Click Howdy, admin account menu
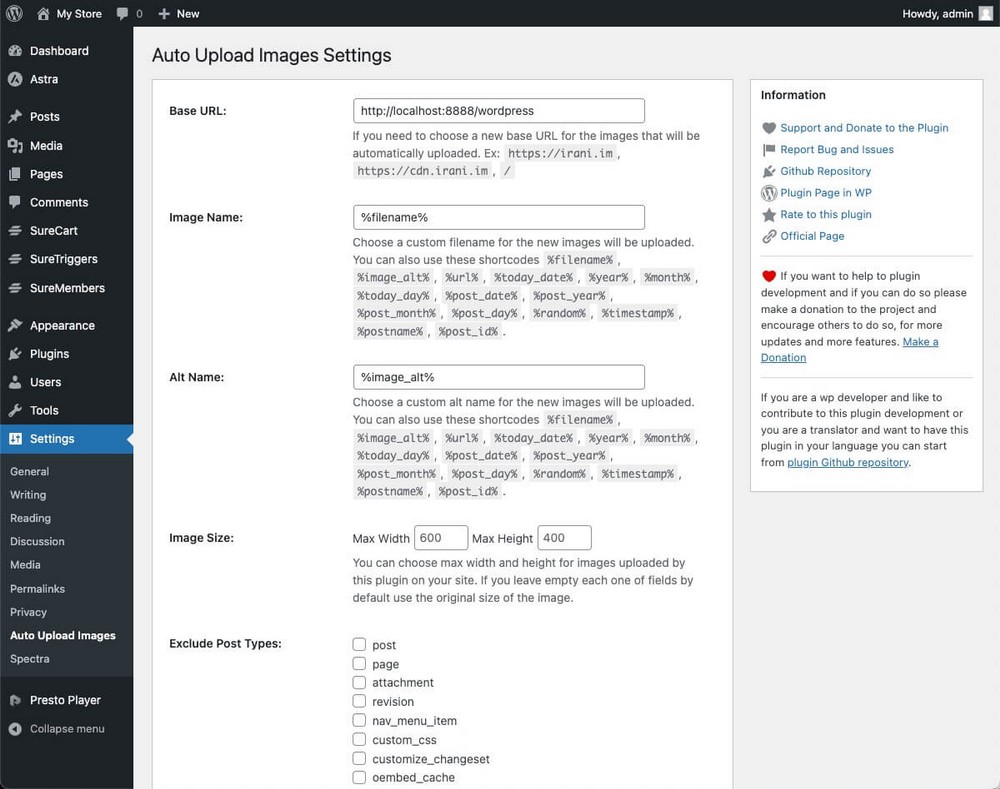 pos(947,14)
